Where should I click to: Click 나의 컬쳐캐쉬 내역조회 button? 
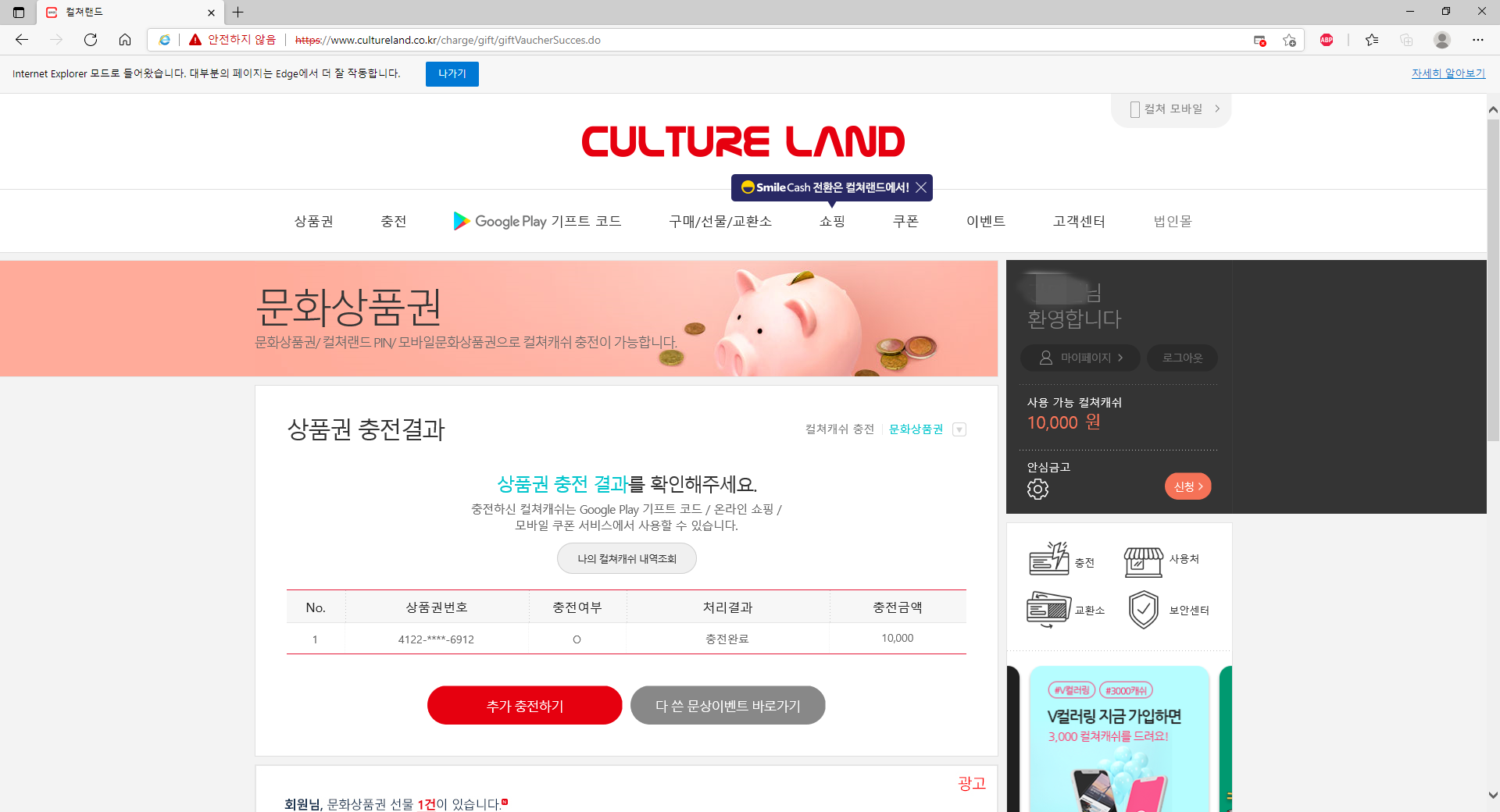pyautogui.click(x=627, y=558)
